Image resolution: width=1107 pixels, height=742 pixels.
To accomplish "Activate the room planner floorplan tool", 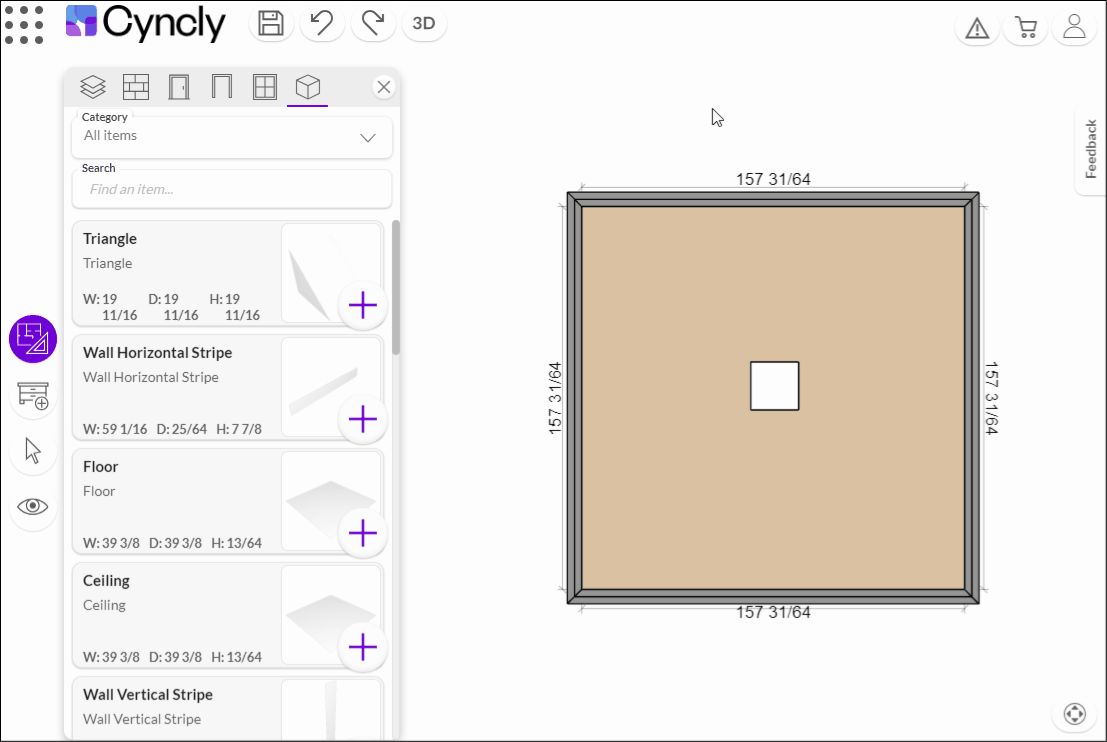I will tap(32, 339).
